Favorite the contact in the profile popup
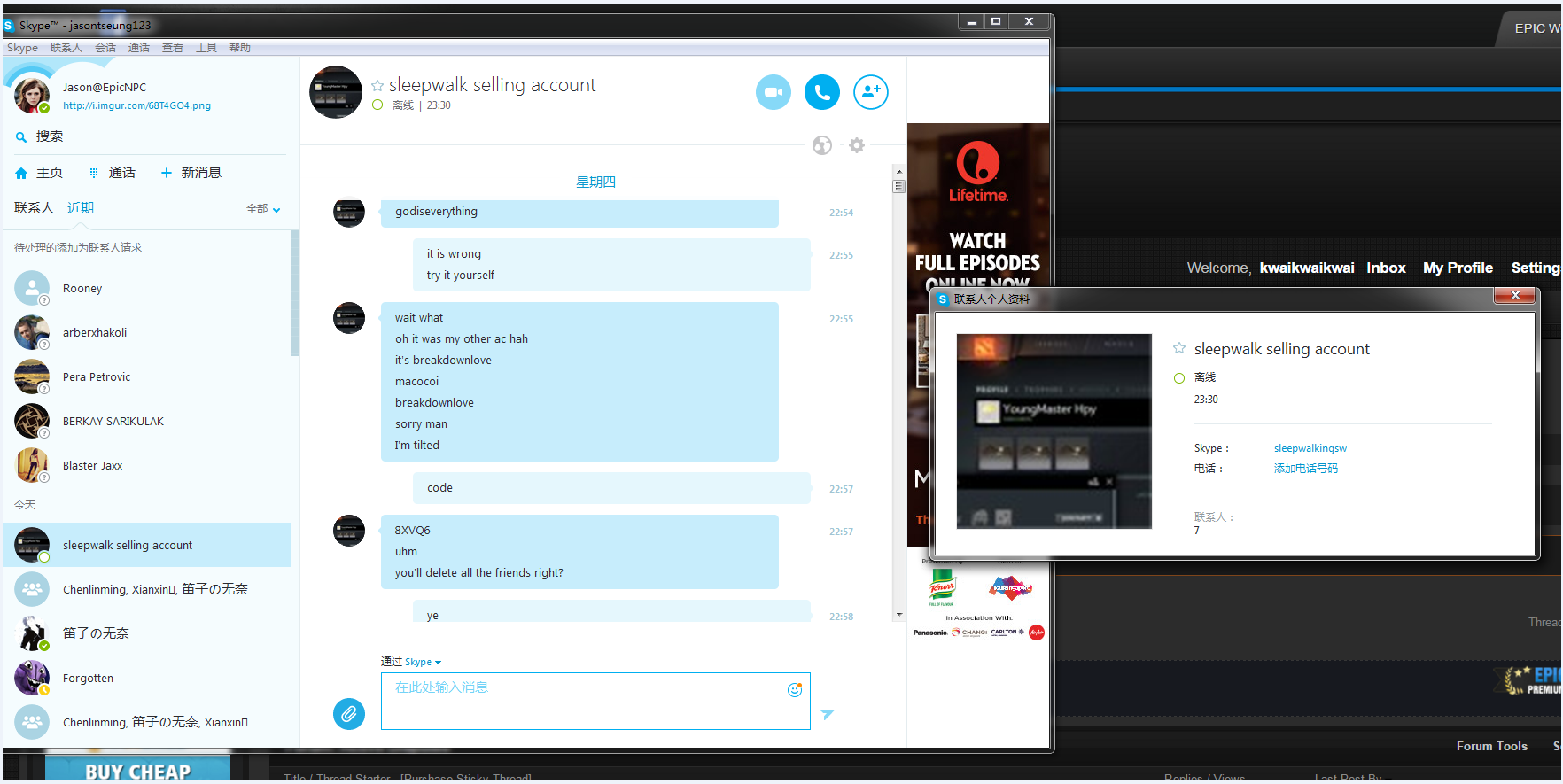This screenshot has width=1563, height=784. click(1179, 349)
